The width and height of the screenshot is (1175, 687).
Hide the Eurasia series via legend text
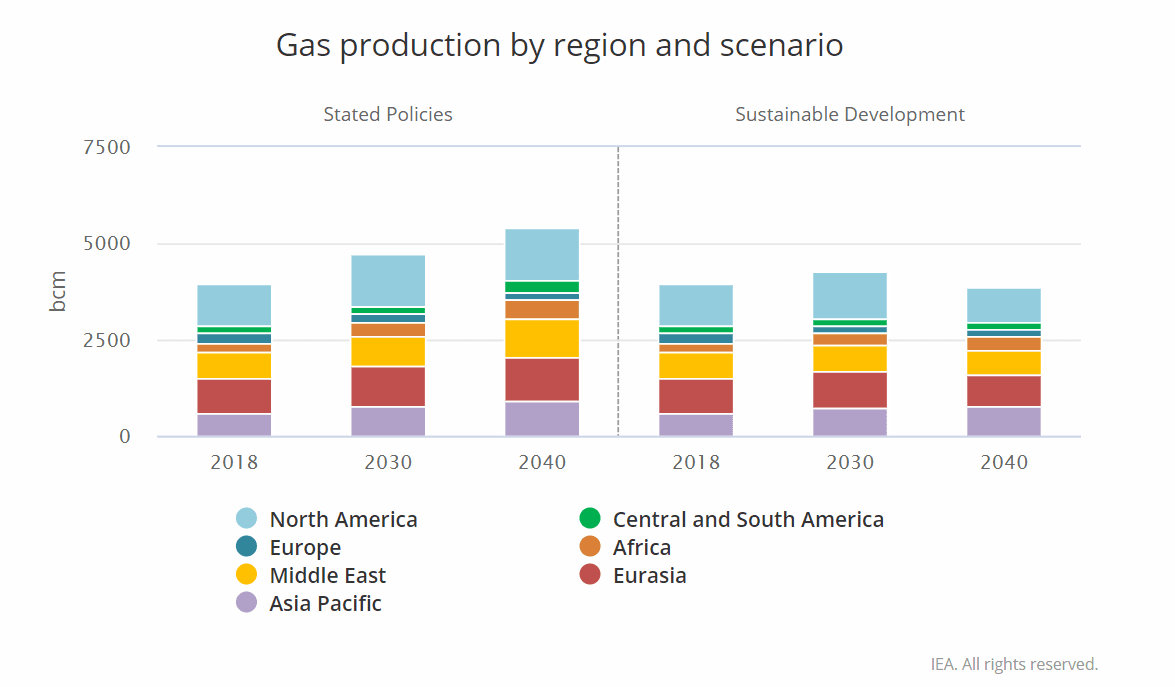(x=649, y=575)
